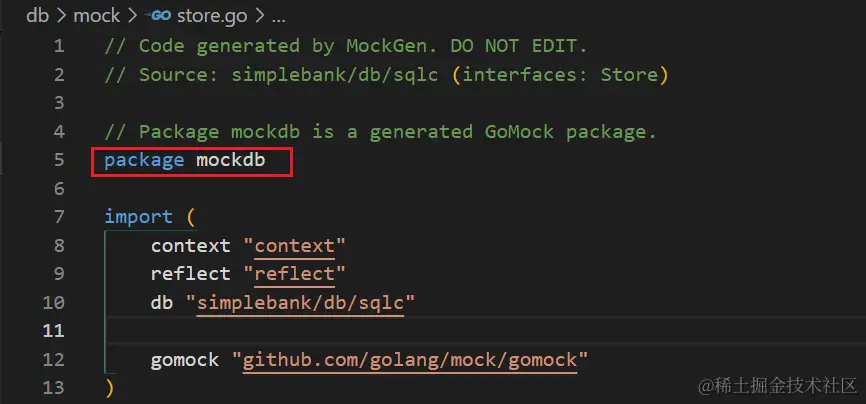Click the github.com/golang/mock/gomock import link
The width and height of the screenshot is (866, 404).
tap(410, 360)
